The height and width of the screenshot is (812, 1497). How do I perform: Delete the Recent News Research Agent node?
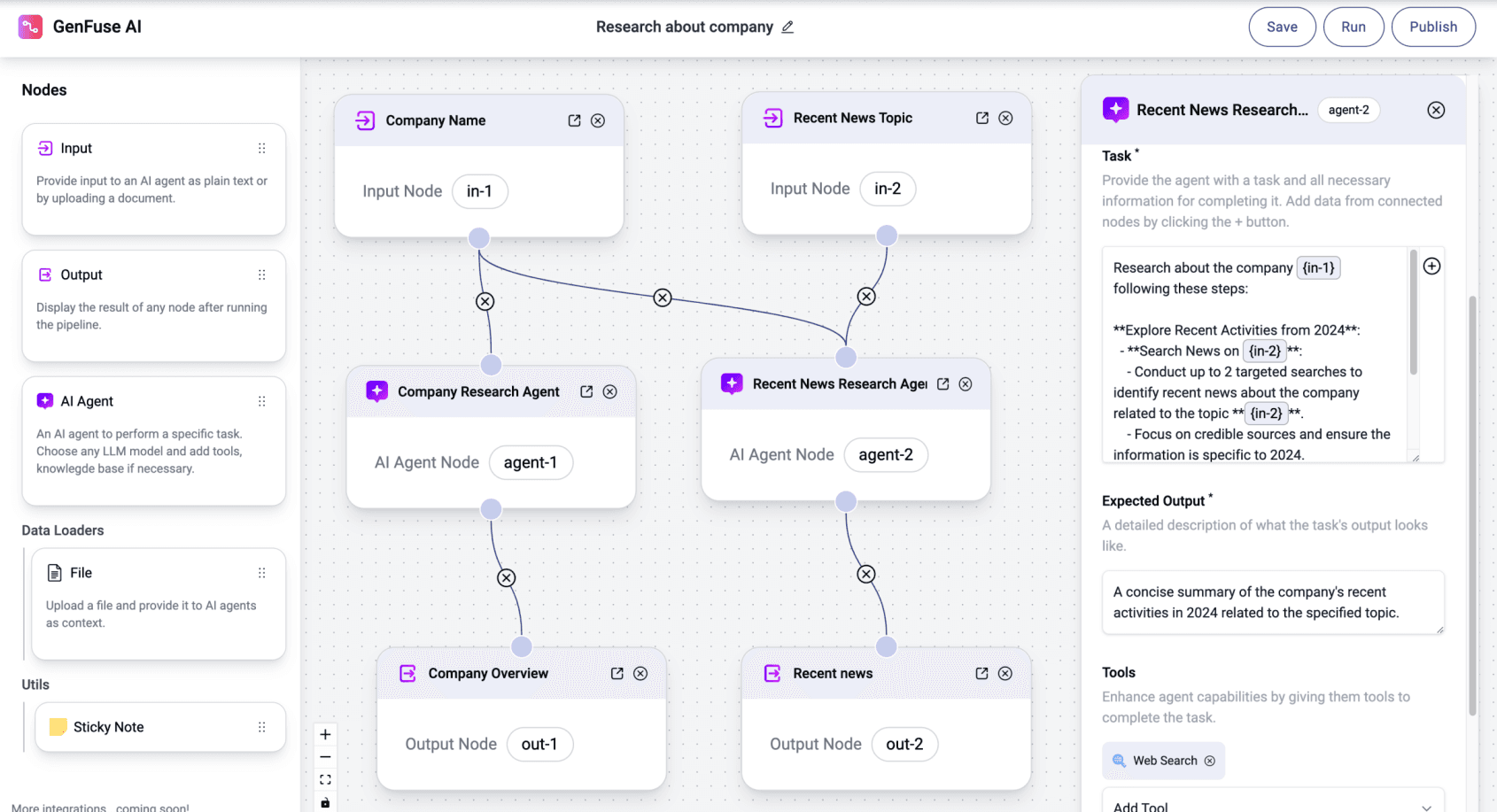click(x=966, y=383)
